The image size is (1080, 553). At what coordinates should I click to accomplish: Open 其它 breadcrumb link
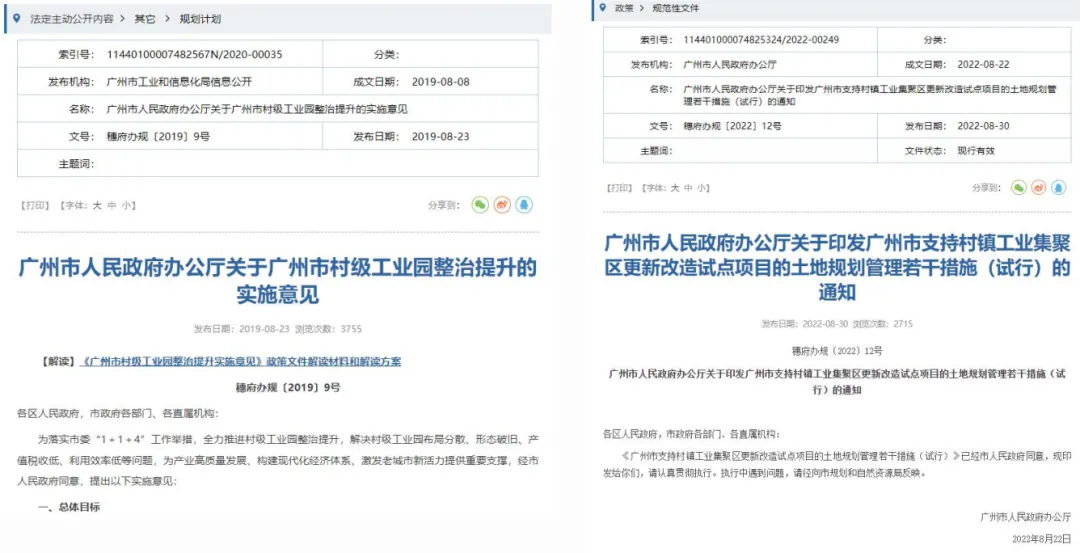[x=145, y=19]
